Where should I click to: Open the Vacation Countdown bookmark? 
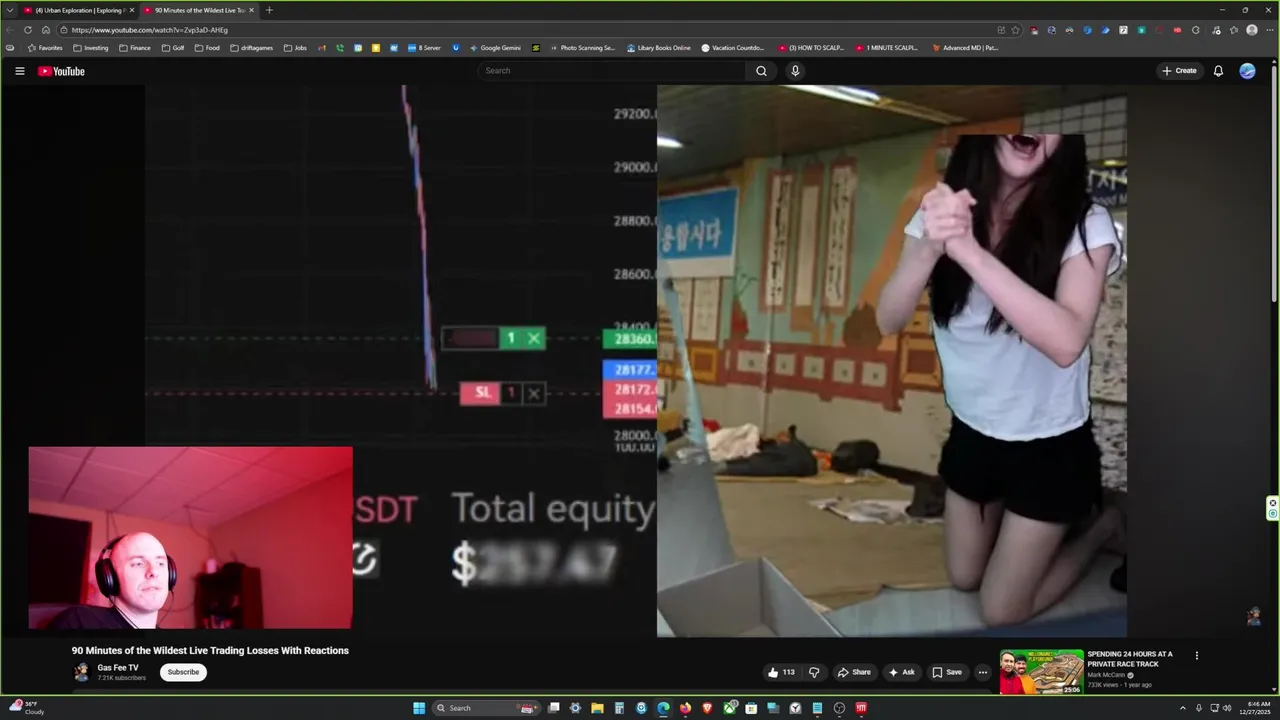[x=733, y=48]
